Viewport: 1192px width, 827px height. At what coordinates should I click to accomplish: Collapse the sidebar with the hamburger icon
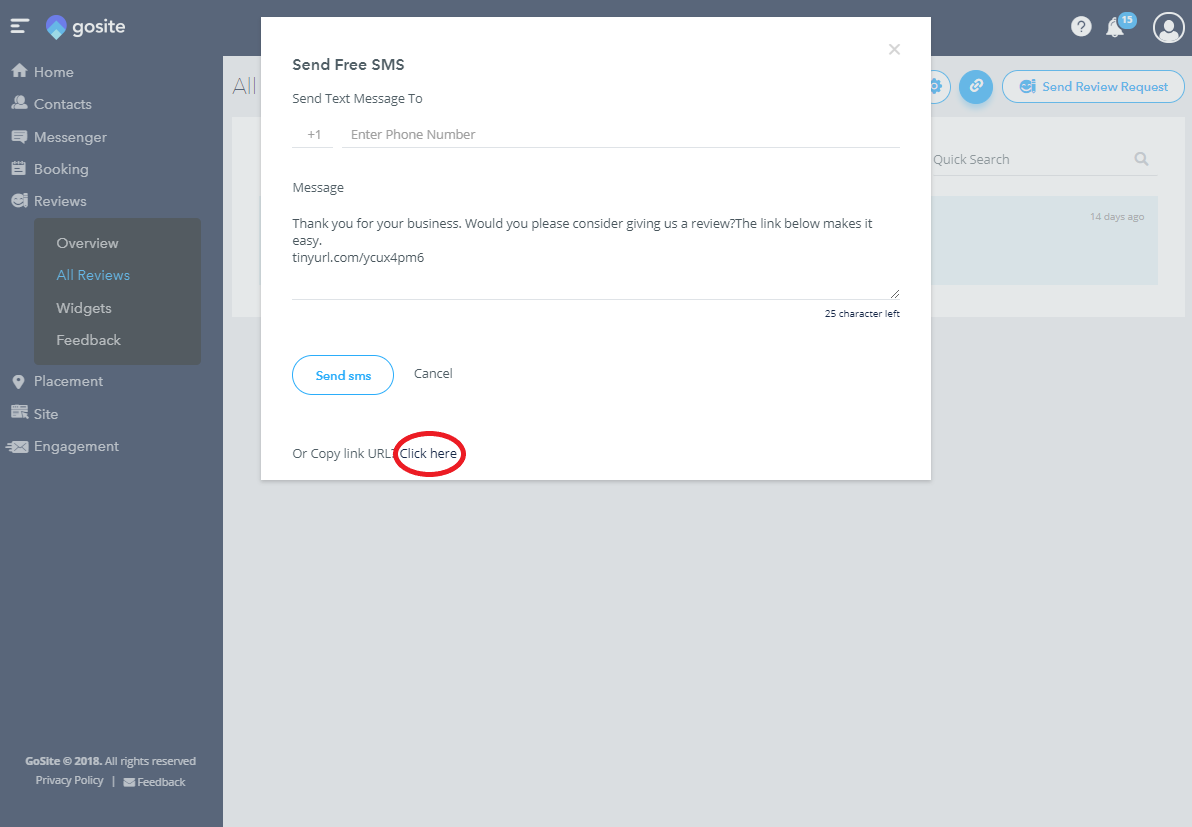(20, 27)
